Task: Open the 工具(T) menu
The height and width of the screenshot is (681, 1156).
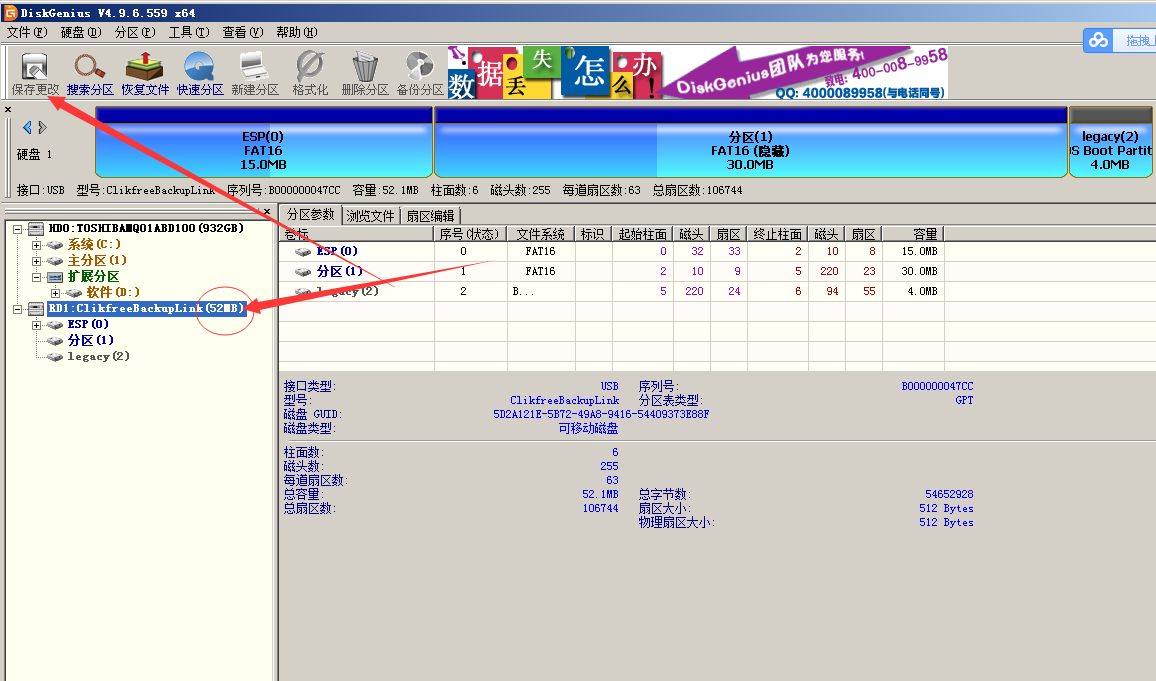Action: (x=189, y=32)
